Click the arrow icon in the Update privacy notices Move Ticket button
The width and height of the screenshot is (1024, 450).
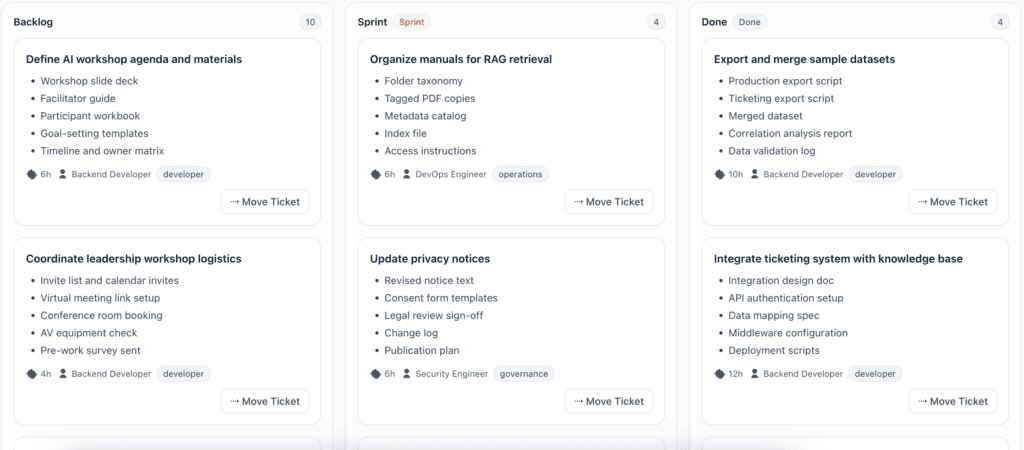tap(577, 401)
